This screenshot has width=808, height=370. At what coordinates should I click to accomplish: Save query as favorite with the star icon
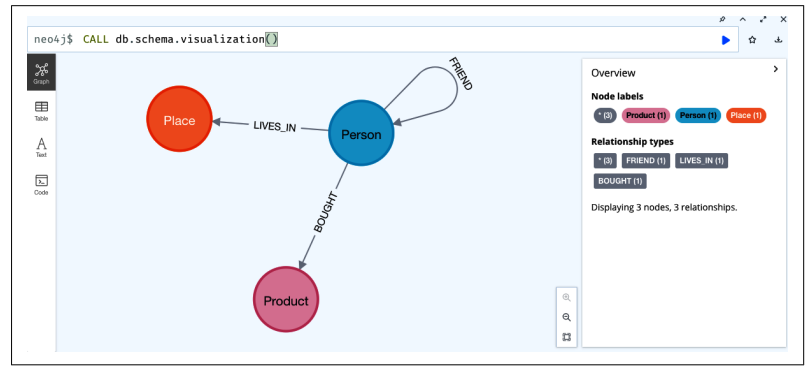tap(752, 40)
